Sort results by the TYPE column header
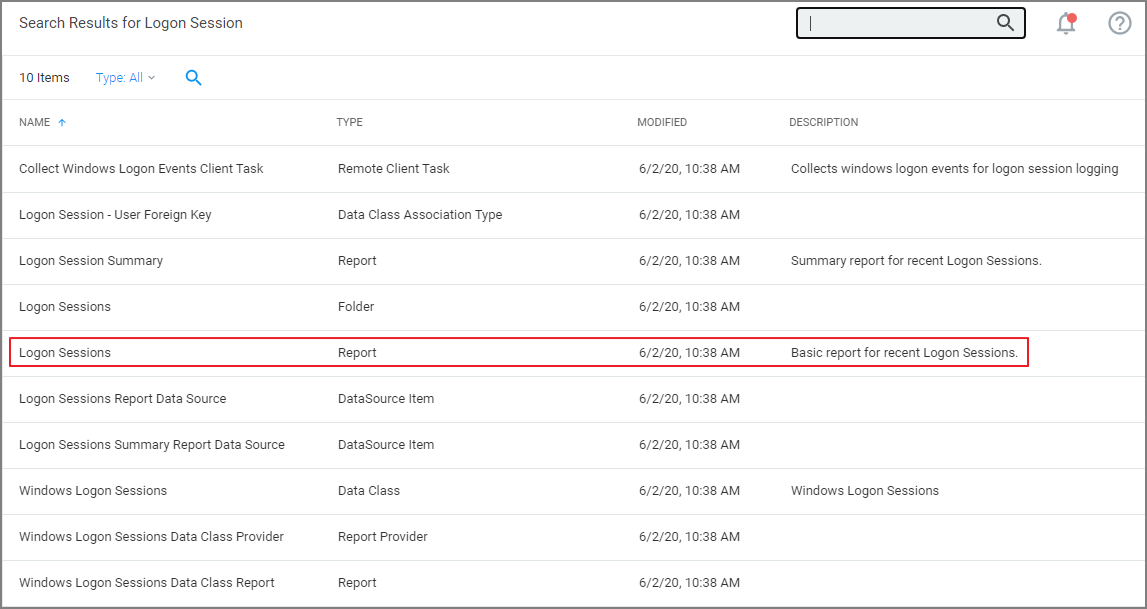Image resolution: width=1147 pixels, height=609 pixels. (350, 121)
